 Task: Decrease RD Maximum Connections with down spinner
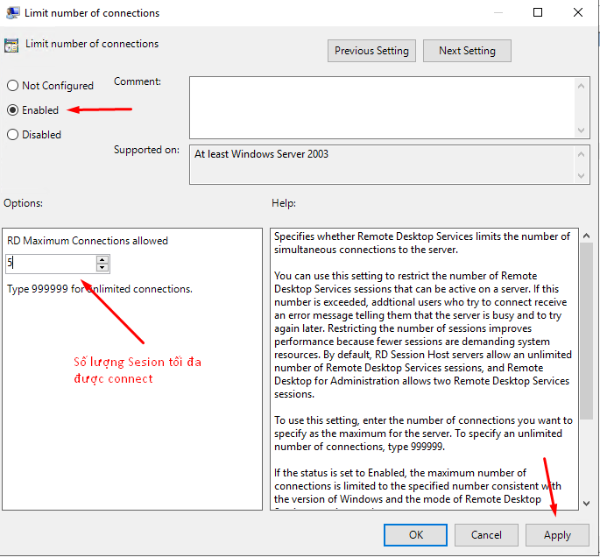pyautogui.click(x=102, y=268)
